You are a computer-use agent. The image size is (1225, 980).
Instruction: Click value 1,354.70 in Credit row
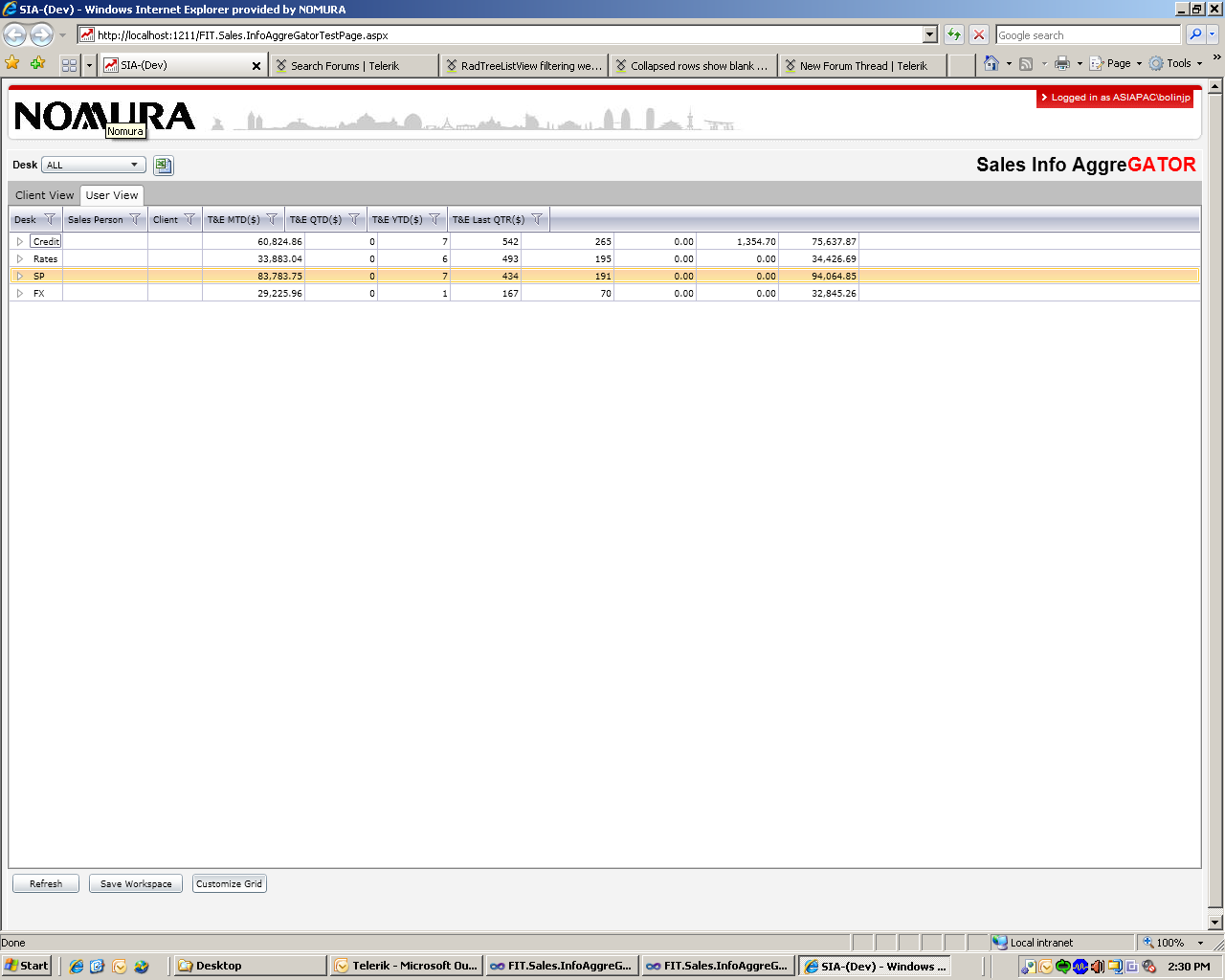click(756, 242)
